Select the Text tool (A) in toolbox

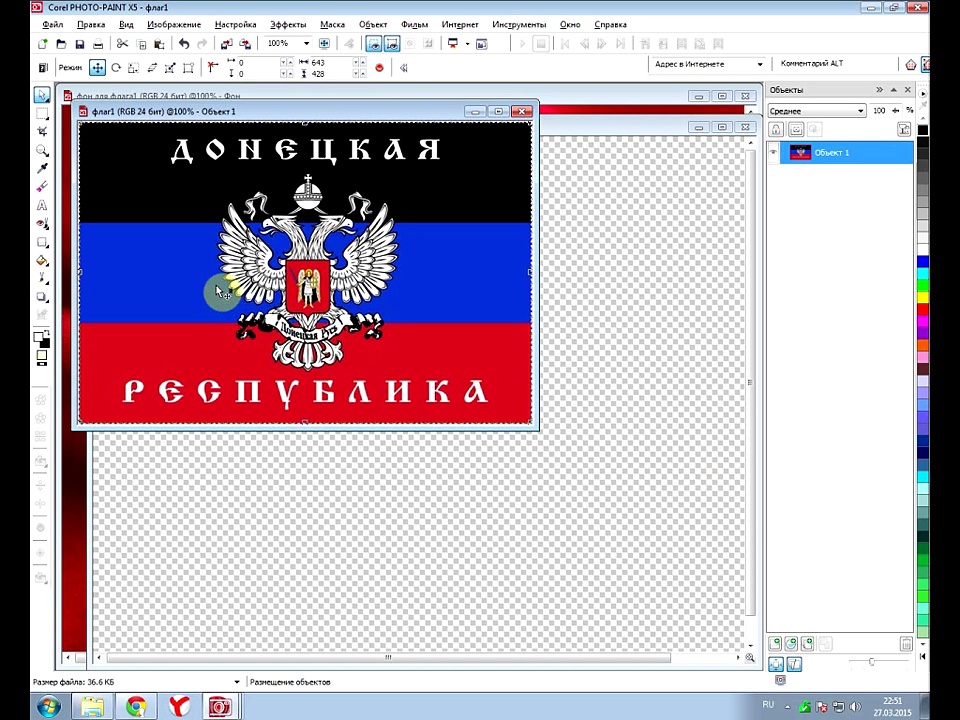[42, 205]
